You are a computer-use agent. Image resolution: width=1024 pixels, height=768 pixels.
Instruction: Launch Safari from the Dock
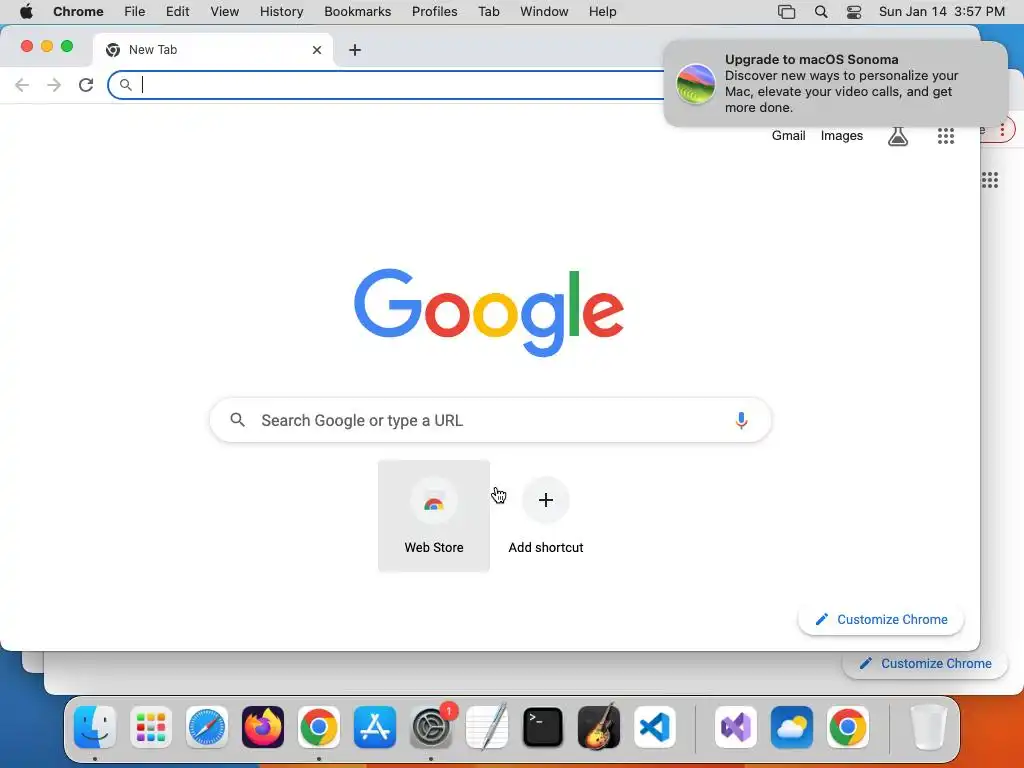point(207,727)
